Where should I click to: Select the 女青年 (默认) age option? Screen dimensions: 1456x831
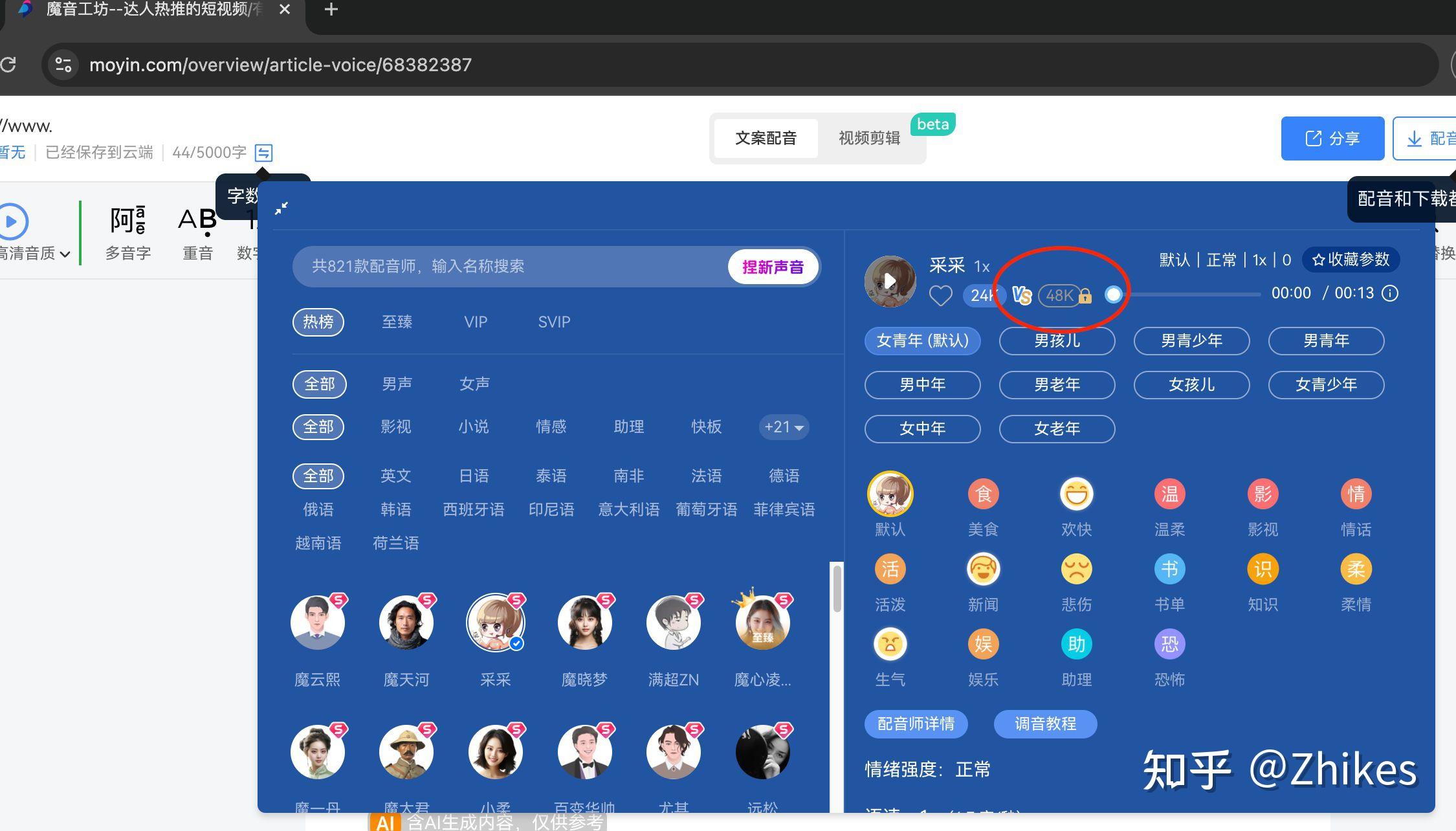(922, 341)
